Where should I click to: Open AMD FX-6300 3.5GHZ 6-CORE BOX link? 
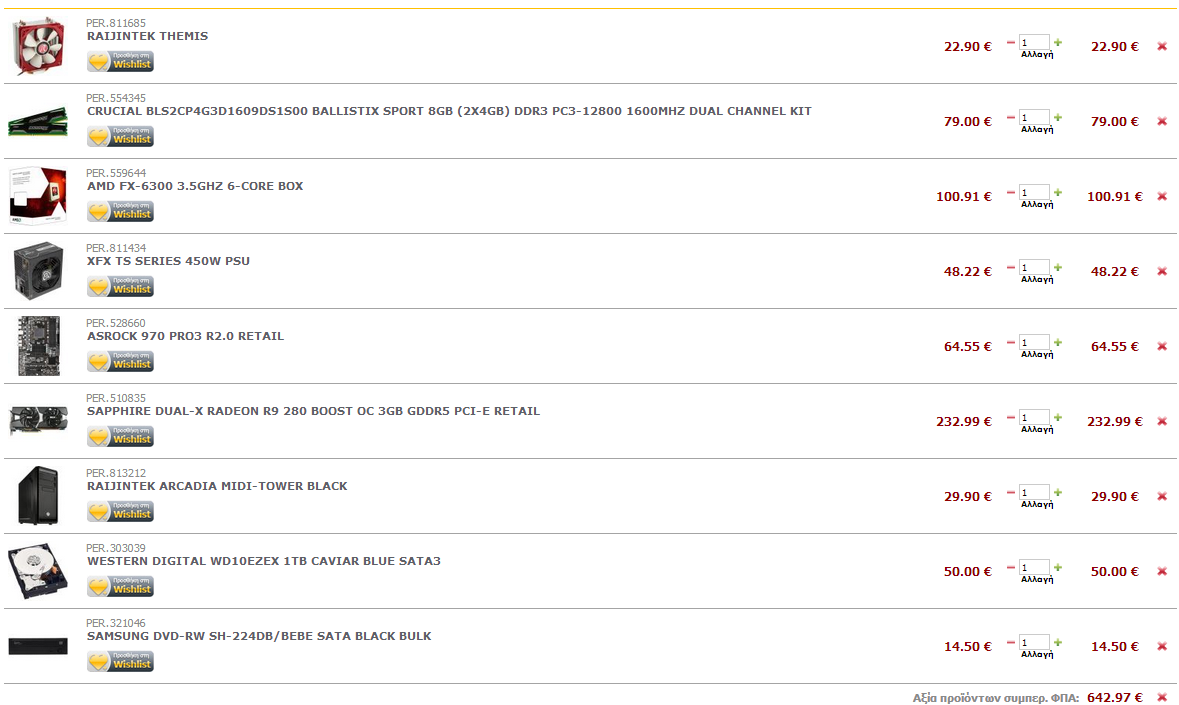click(x=195, y=186)
